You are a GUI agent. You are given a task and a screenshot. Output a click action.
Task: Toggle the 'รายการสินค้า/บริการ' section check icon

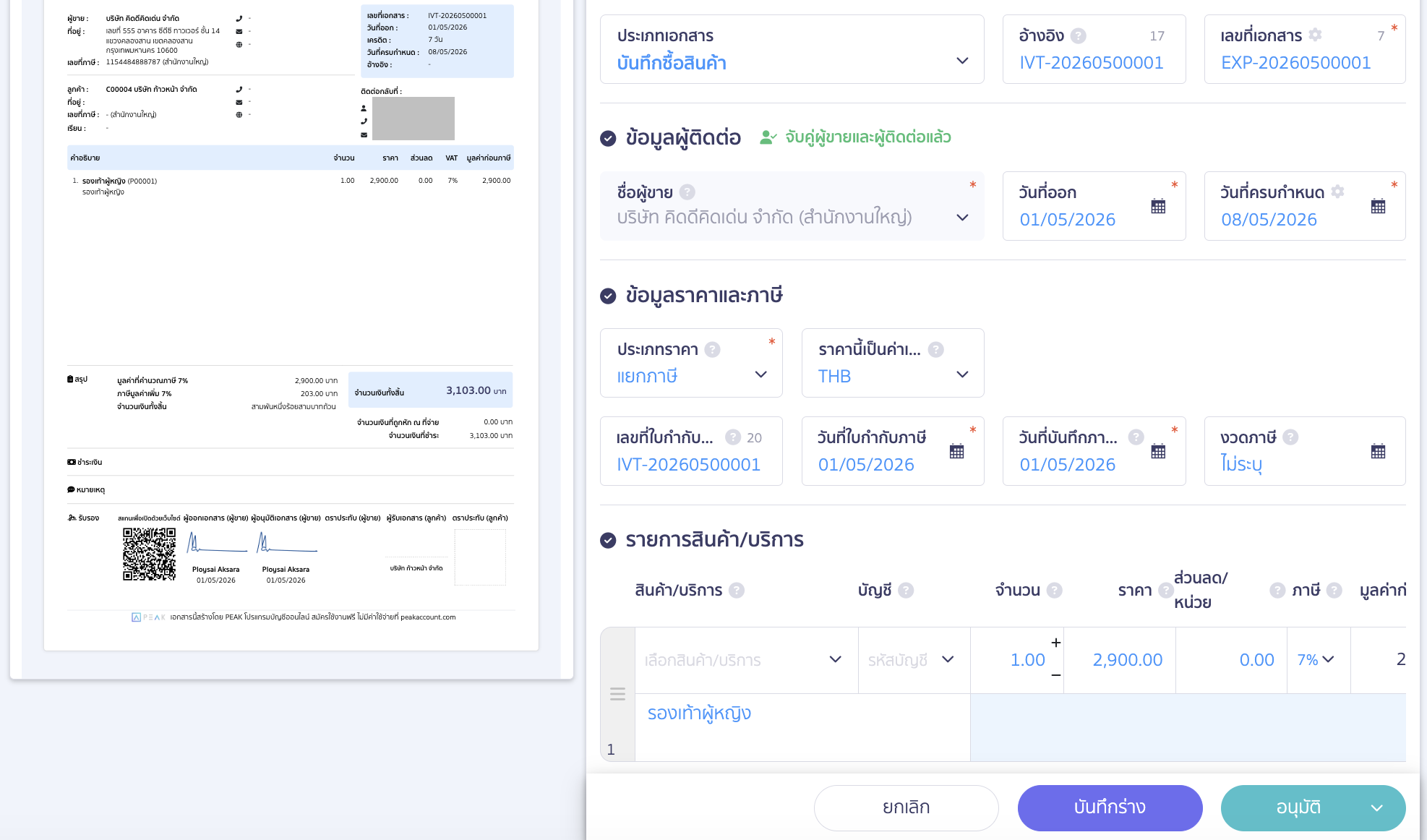608,540
